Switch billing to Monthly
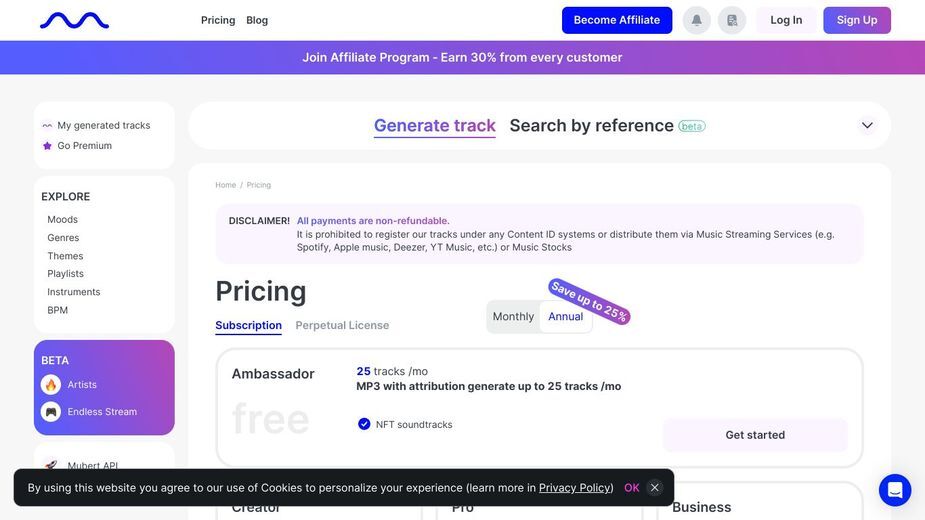Image resolution: width=925 pixels, height=520 pixels. click(513, 316)
